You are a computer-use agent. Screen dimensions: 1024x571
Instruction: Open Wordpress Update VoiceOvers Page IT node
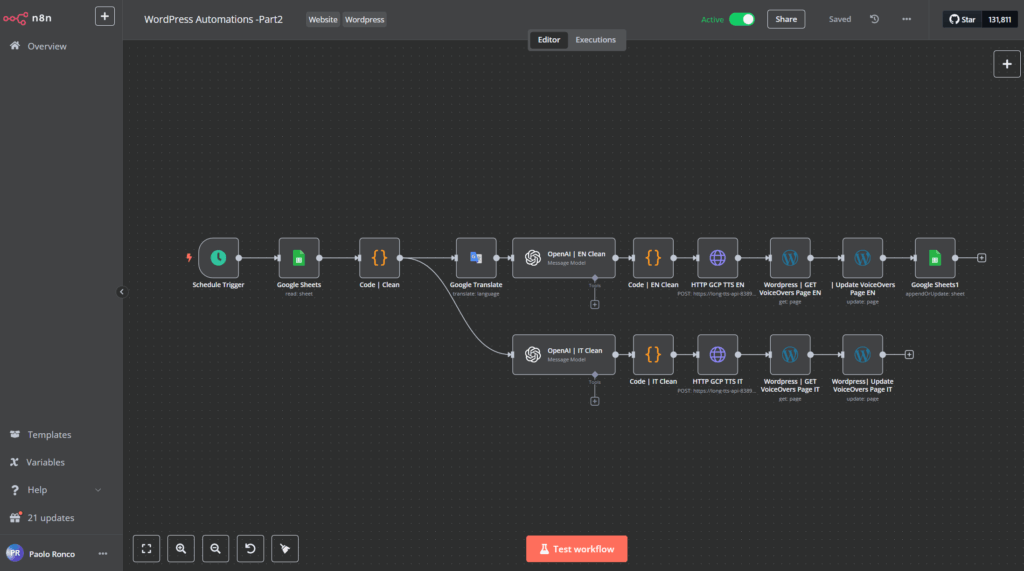(x=862, y=354)
